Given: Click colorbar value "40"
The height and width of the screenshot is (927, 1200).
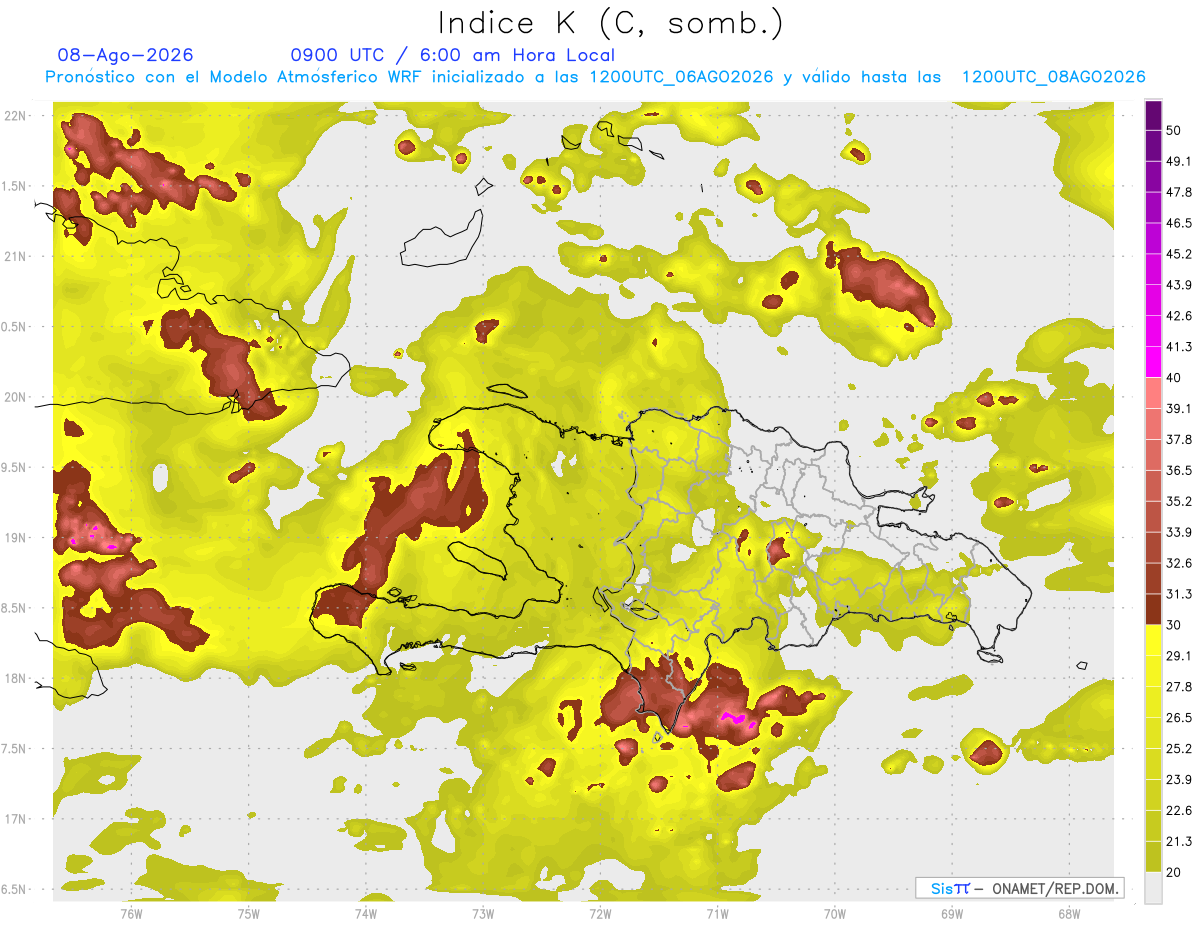Looking at the screenshot, I should [1174, 377].
